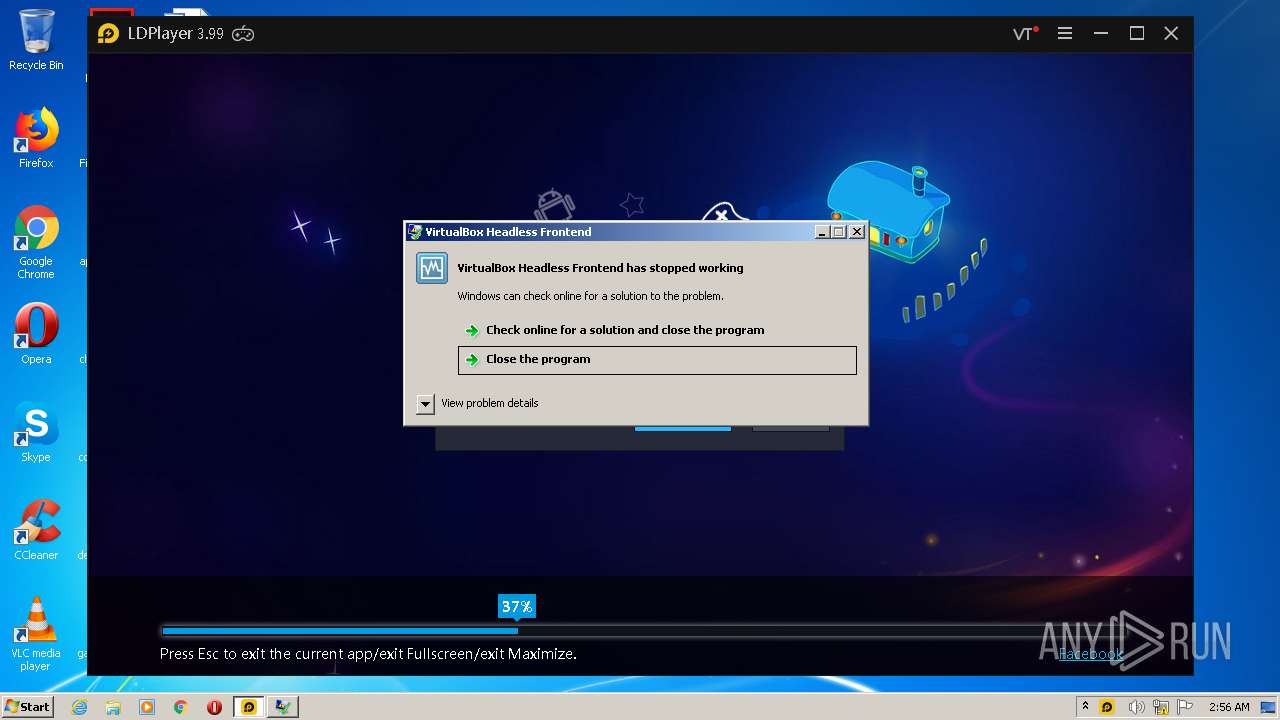The width and height of the screenshot is (1280, 720).
Task: Select the Google Chrome desktop shortcut
Action: tap(36, 243)
